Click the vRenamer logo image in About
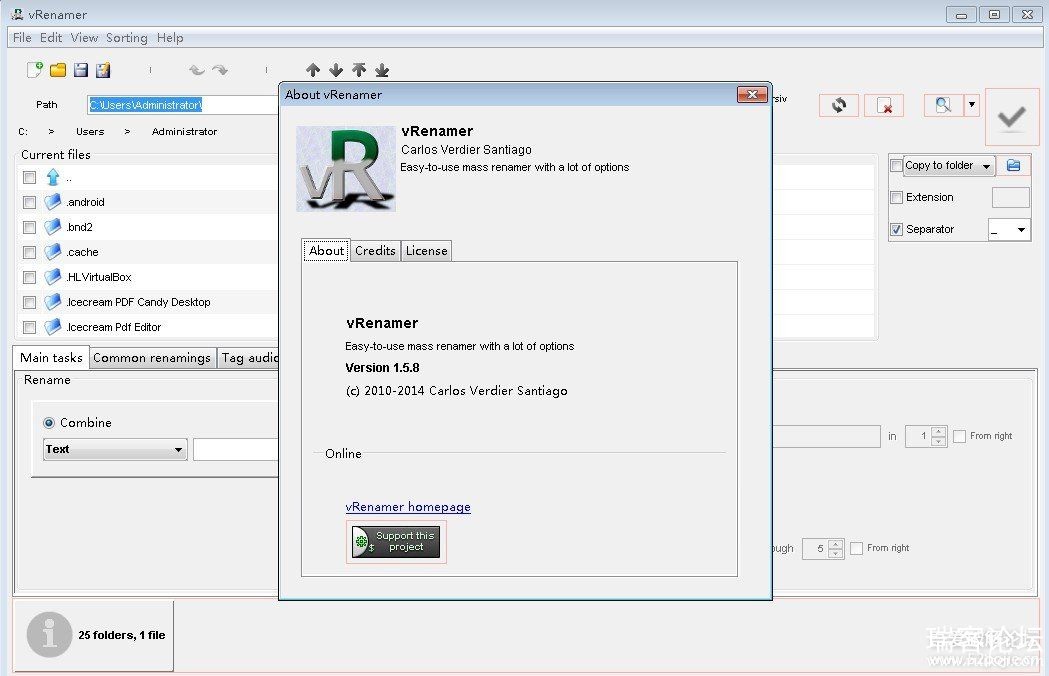1049x676 pixels. 346,169
